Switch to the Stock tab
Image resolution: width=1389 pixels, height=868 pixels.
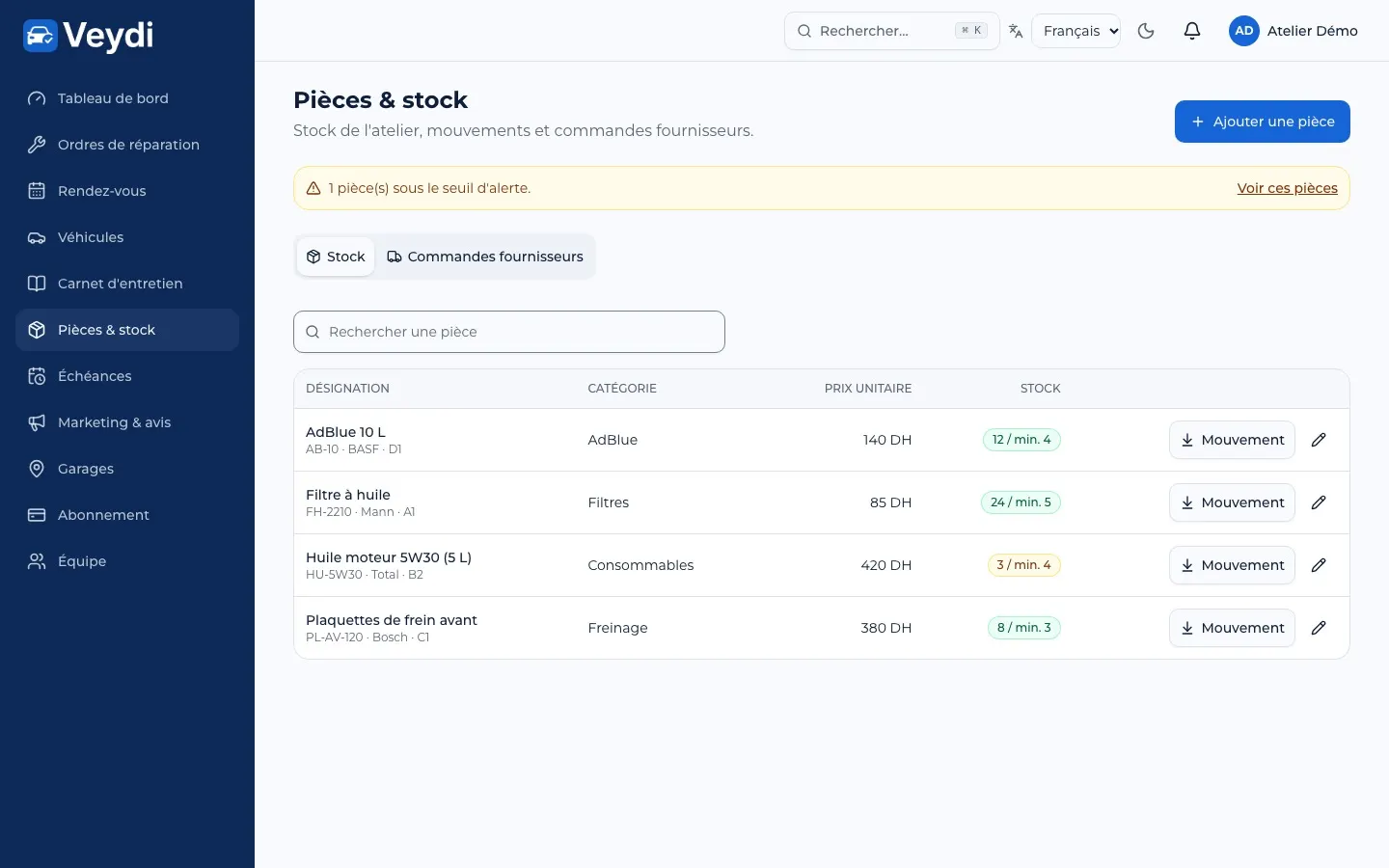336,257
